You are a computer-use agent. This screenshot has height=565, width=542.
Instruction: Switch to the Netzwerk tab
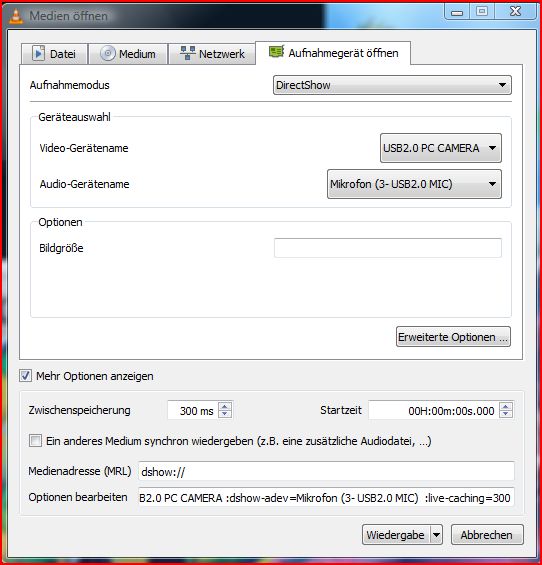(212, 54)
